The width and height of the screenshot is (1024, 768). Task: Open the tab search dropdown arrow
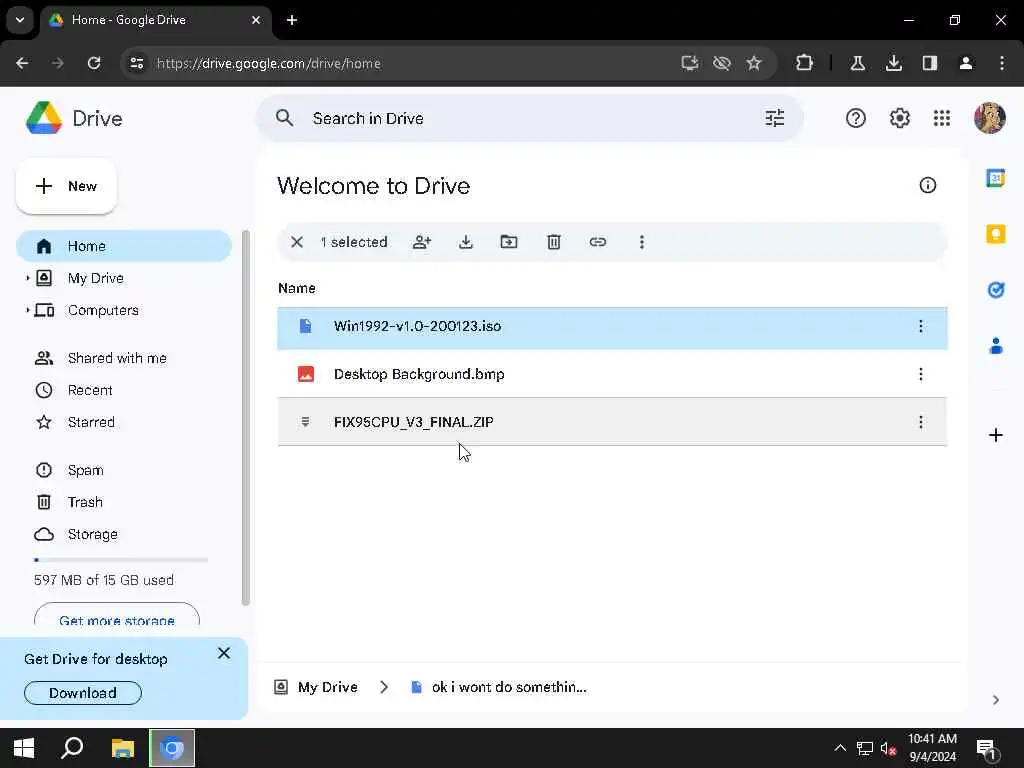point(20,20)
